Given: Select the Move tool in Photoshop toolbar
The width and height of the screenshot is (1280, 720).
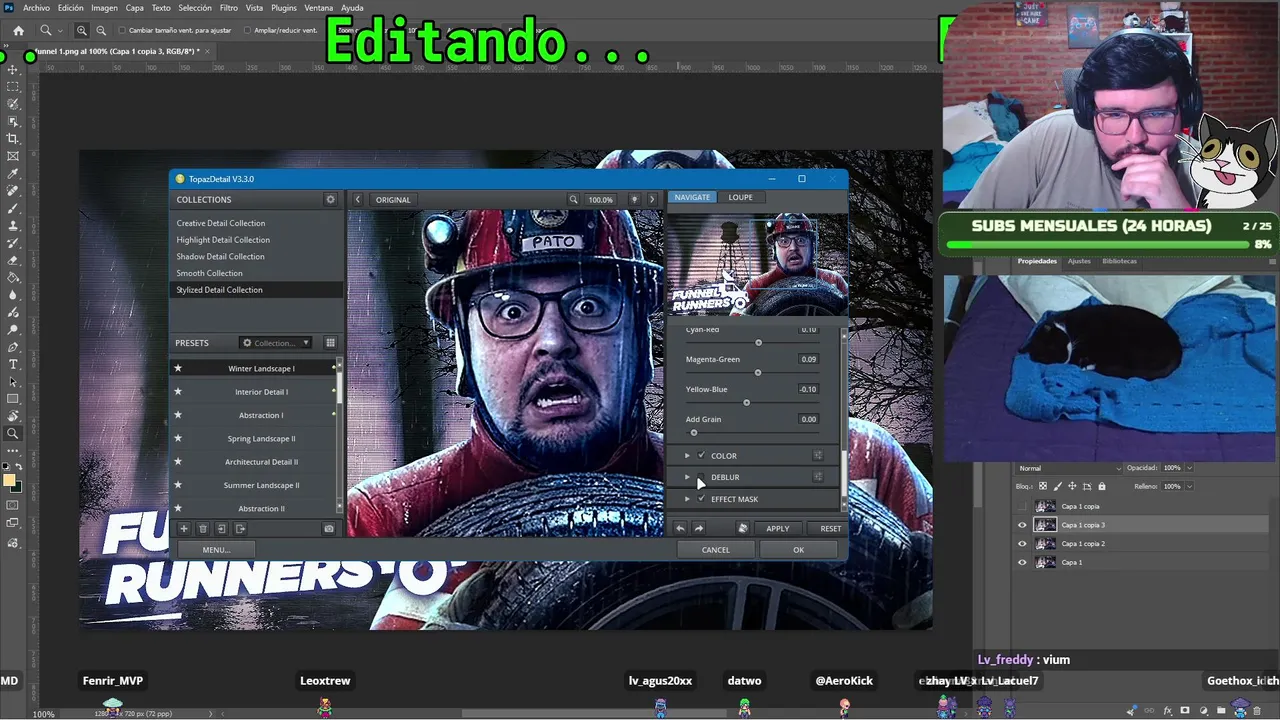Looking at the screenshot, I should (13, 69).
